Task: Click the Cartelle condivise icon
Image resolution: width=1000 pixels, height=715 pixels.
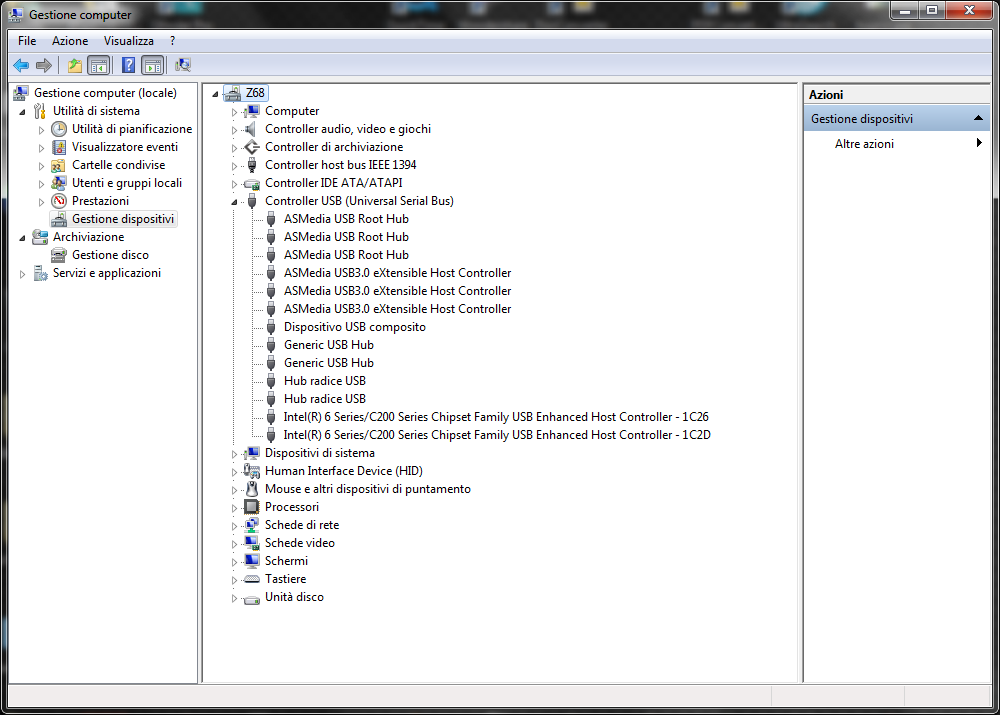Action: (x=59, y=165)
